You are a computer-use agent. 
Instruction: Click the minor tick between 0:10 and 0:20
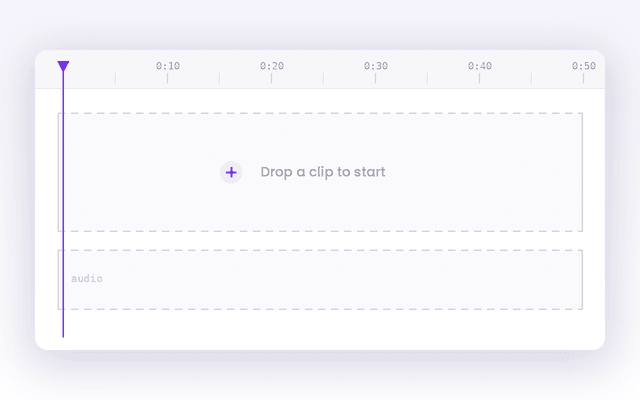[220, 78]
